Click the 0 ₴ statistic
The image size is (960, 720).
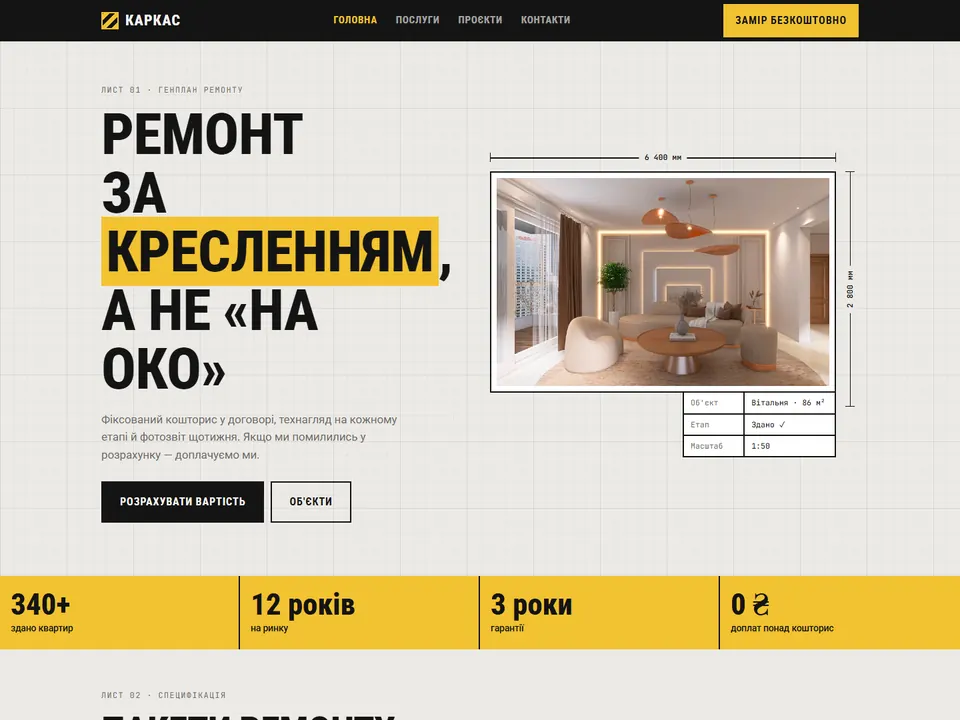point(750,604)
